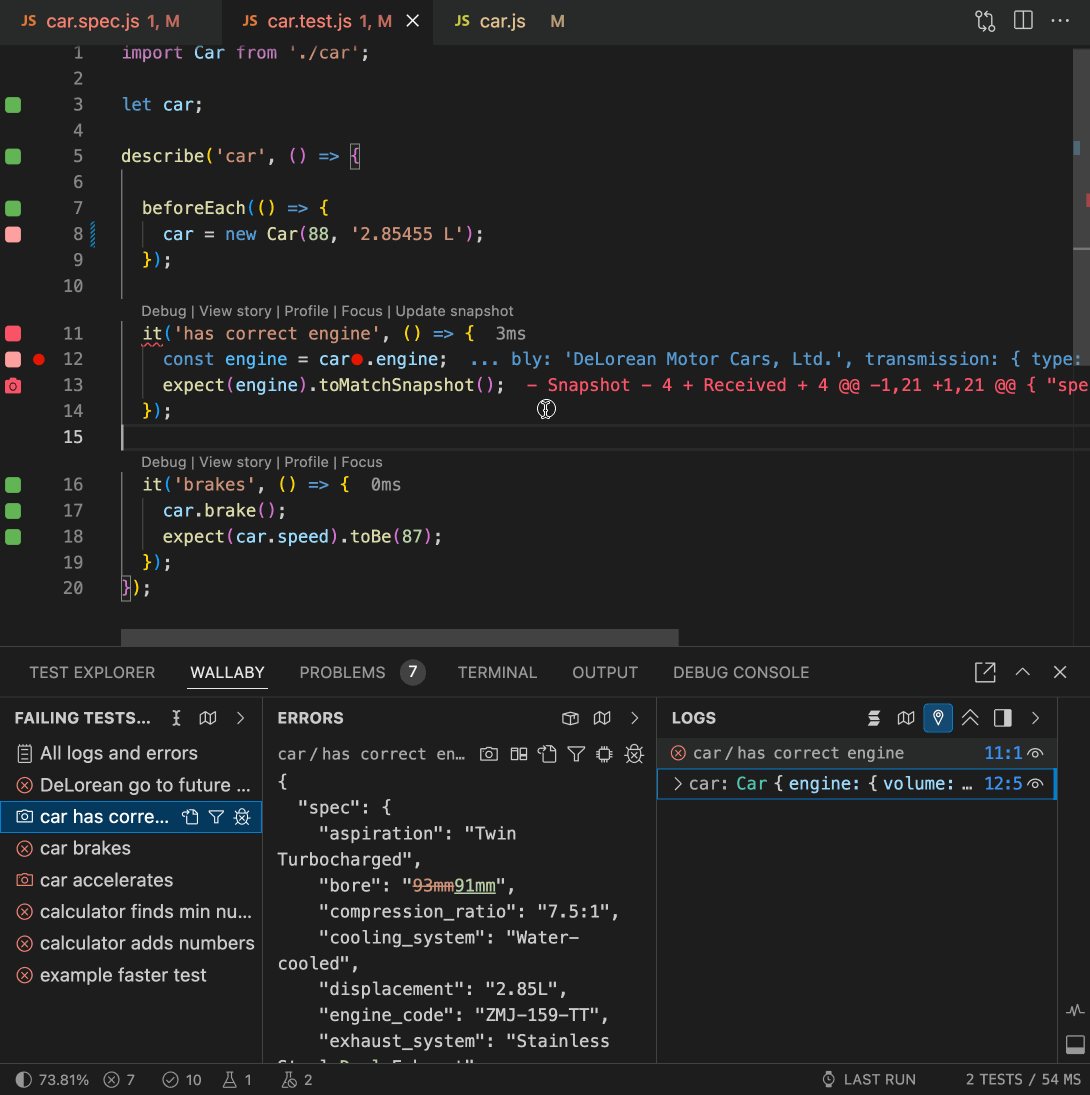Click the map icon in Failing Tests header

click(x=207, y=718)
